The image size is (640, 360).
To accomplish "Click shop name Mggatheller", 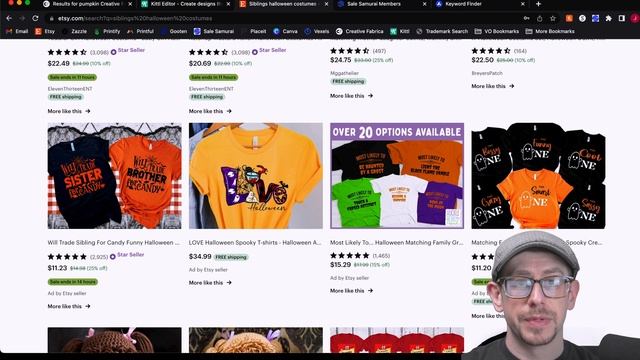I will coord(344,73).
